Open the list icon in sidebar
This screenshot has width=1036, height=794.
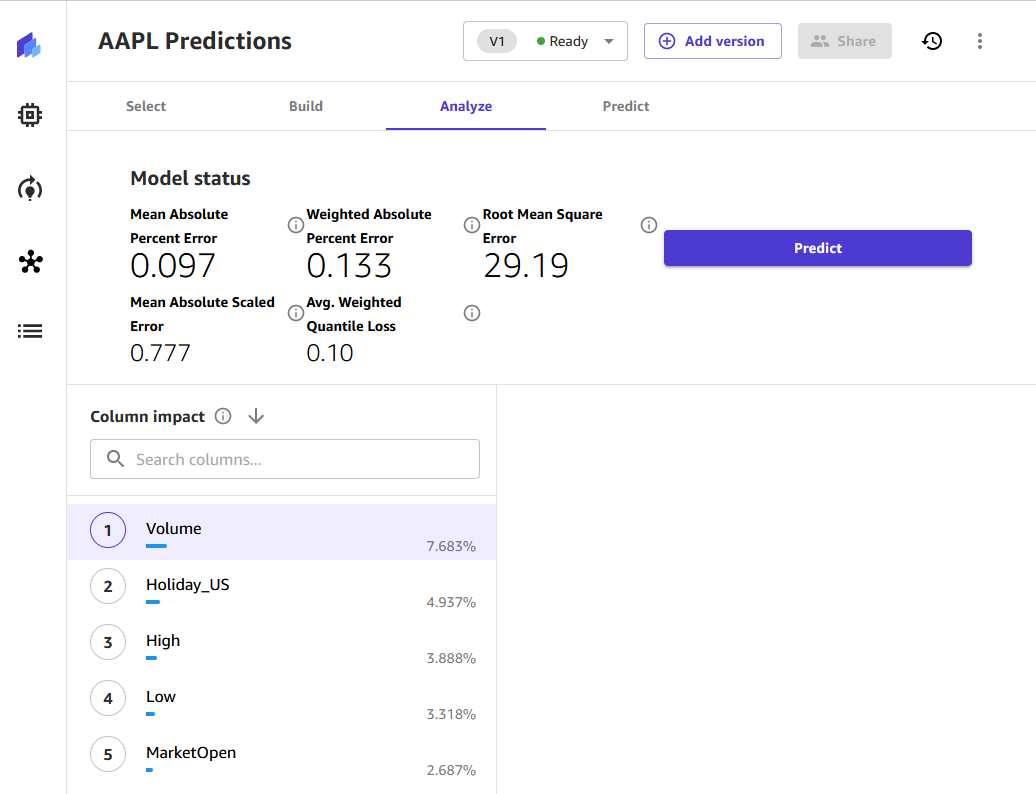coord(30,331)
